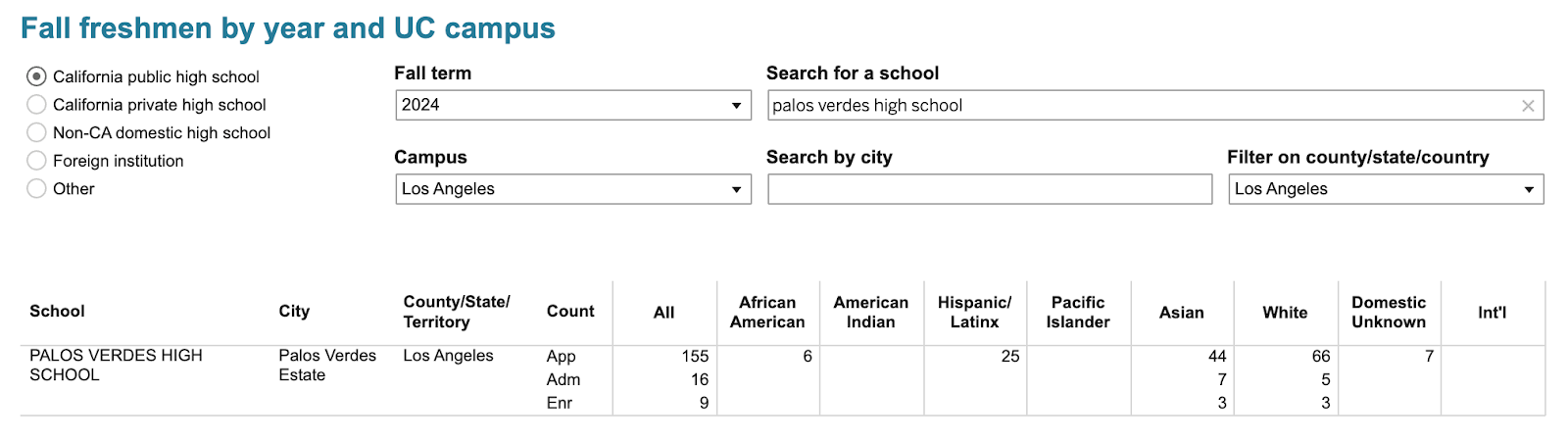Click the City column header
The width and height of the screenshot is (1568, 442).
click(294, 312)
